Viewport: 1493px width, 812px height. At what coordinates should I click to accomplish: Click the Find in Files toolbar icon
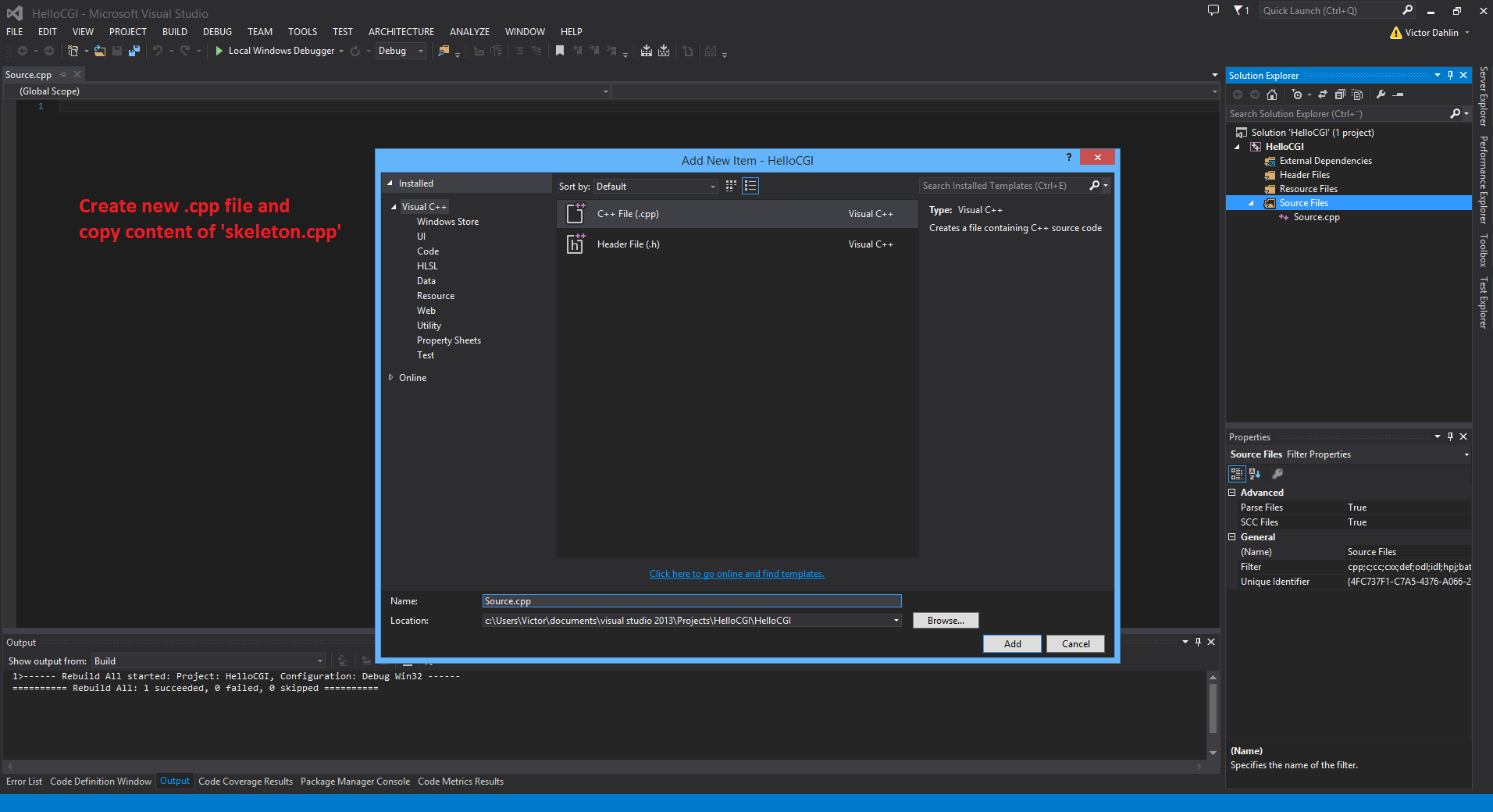click(444, 51)
